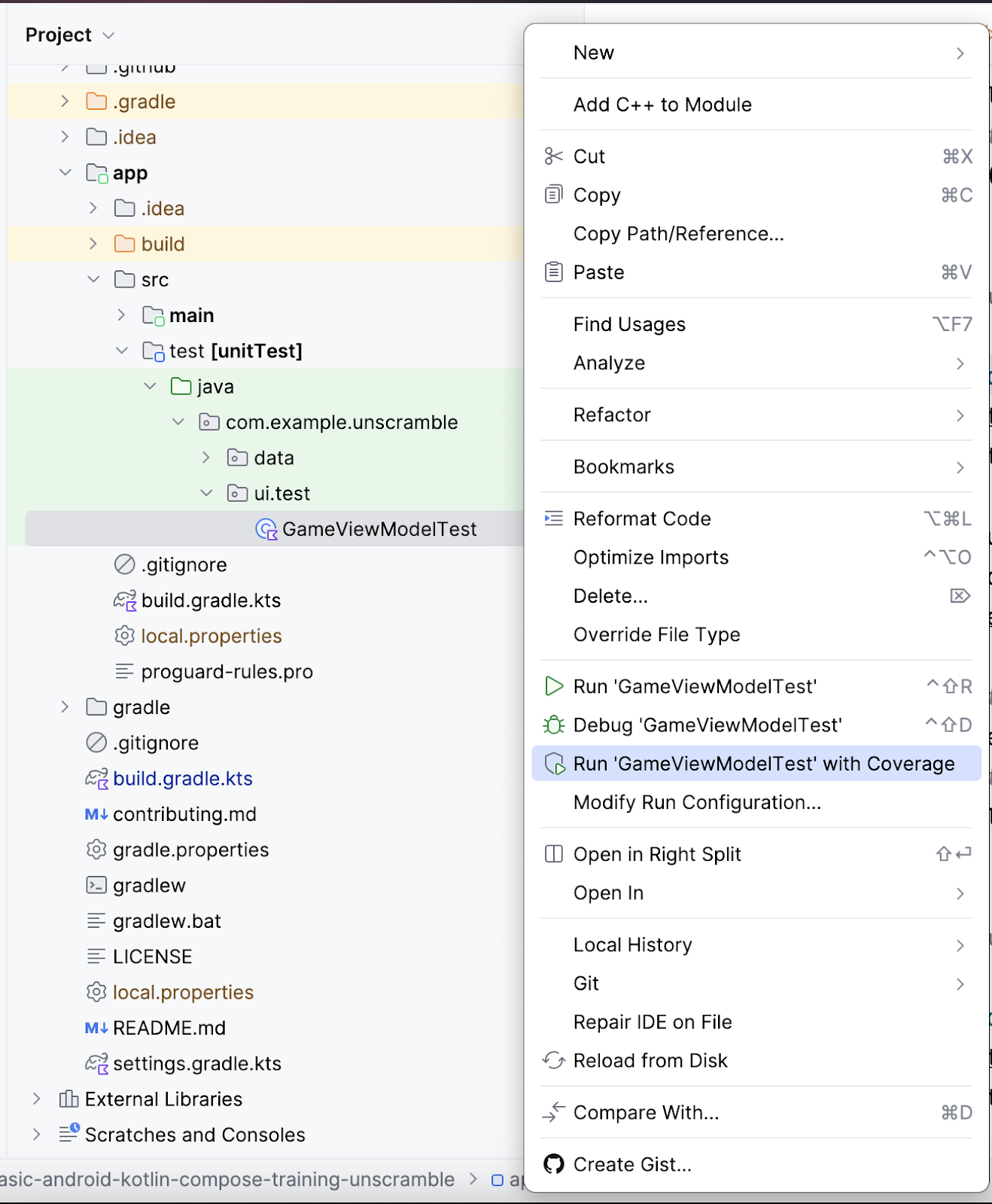Screen dimensions: 992x1204
Task: Click the Run with Coverage shield icon
Action: pos(555,764)
